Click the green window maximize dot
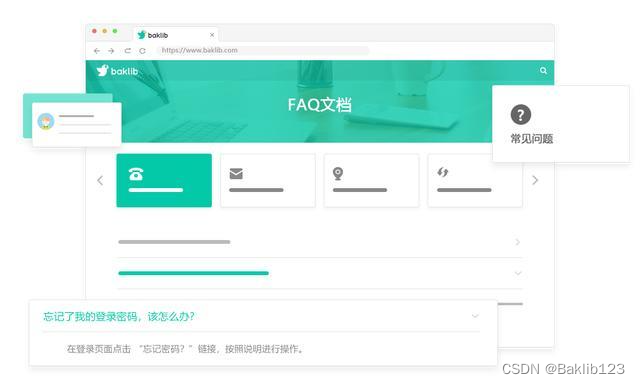Screen dimensions: 640x384 coord(115,31)
